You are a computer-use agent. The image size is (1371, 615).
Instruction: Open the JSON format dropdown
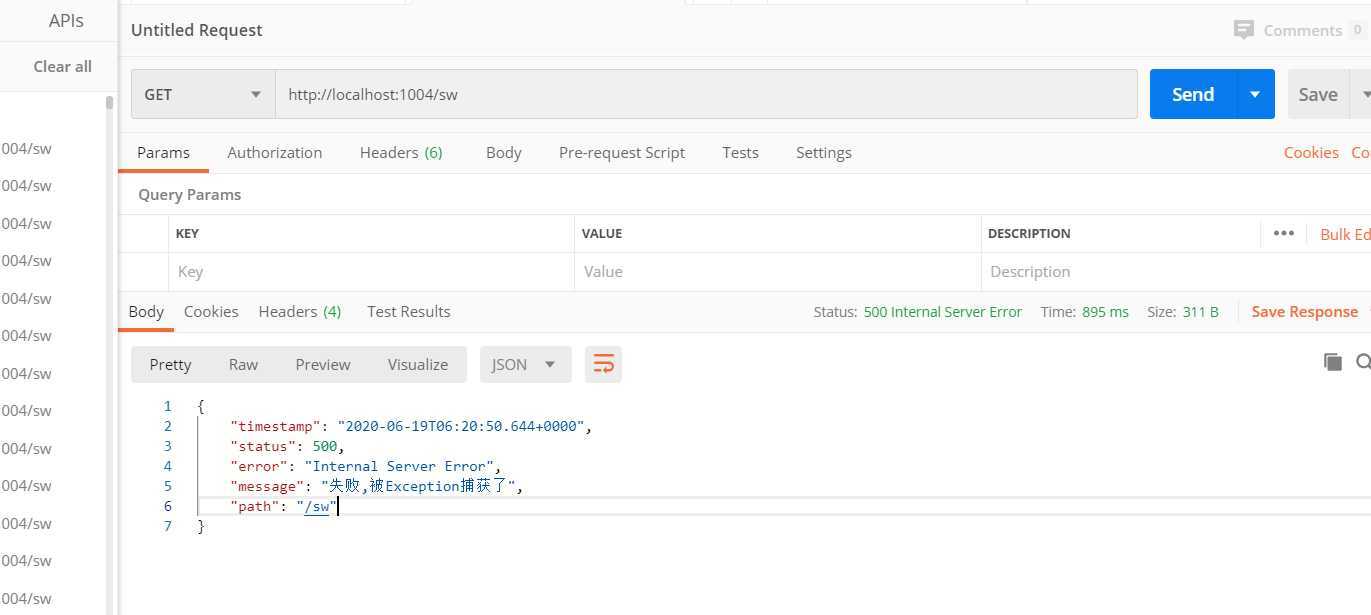click(525, 364)
